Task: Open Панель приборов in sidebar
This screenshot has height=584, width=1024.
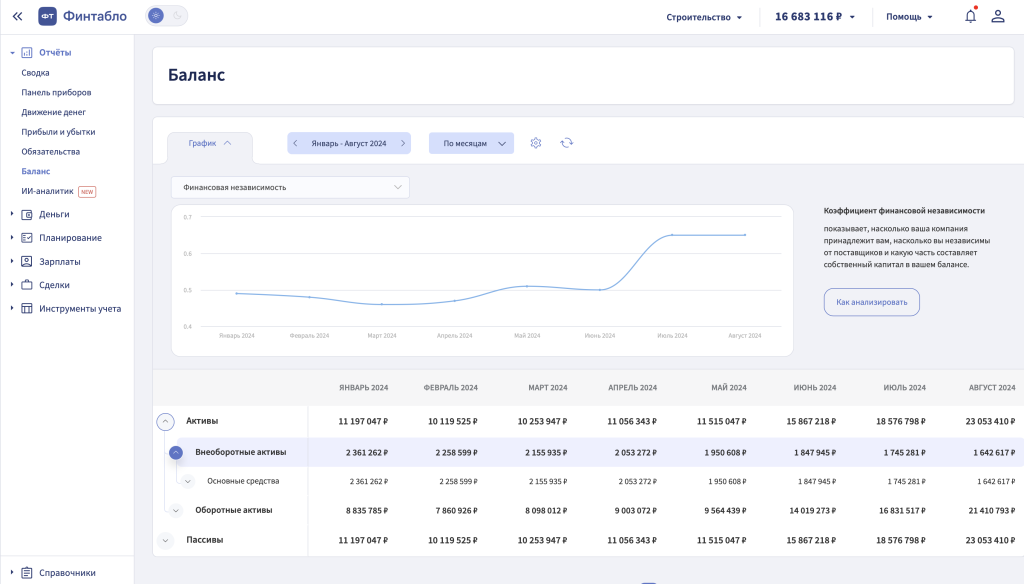Action: (x=56, y=92)
